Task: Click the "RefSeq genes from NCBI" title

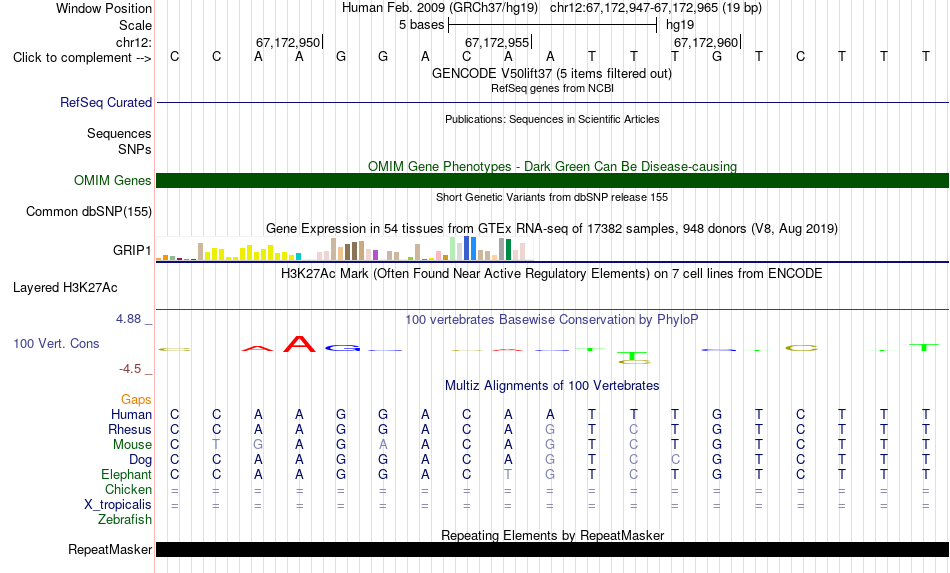Action: click(552, 88)
